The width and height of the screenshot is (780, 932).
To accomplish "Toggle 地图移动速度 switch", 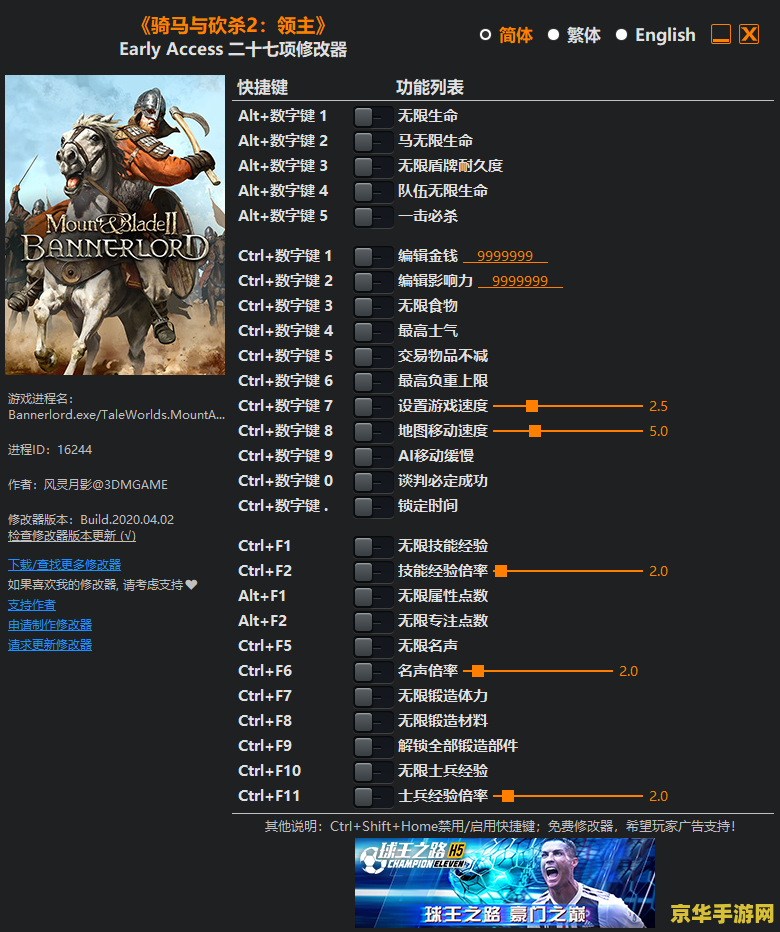I will click(x=373, y=431).
